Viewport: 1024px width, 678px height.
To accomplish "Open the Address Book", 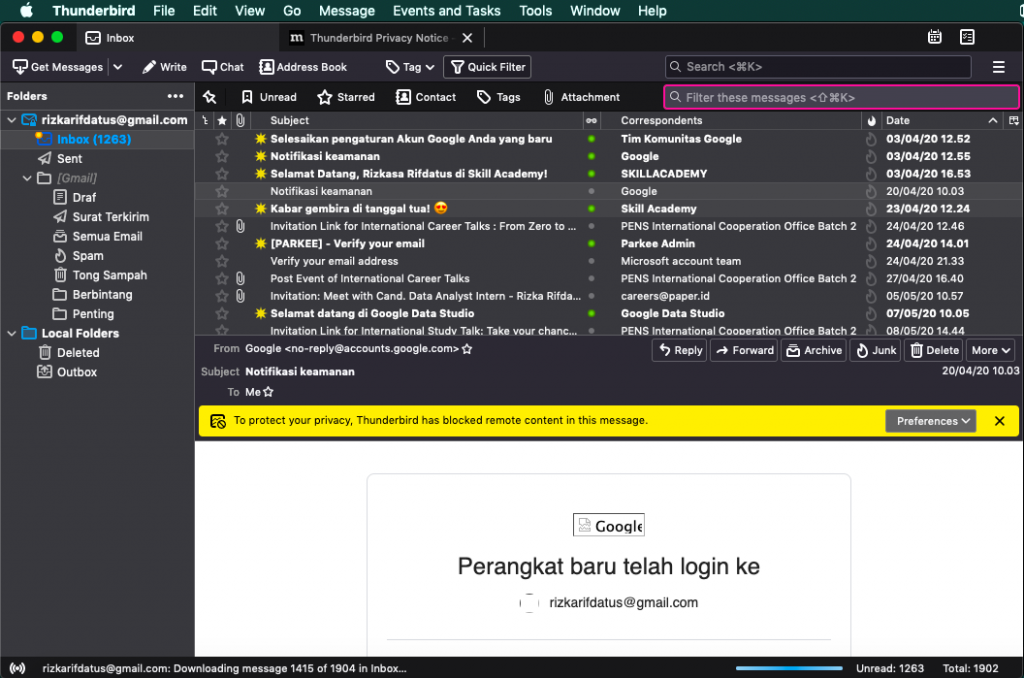I will (303, 67).
